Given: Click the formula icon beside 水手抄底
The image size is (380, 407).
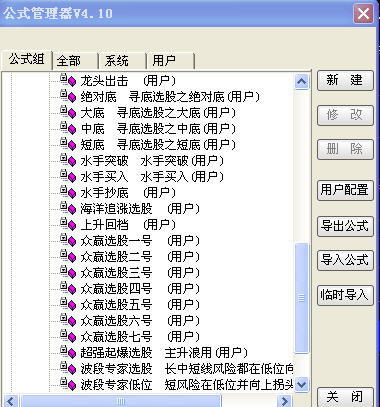Looking at the screenshot, I should tap(68, 192).
